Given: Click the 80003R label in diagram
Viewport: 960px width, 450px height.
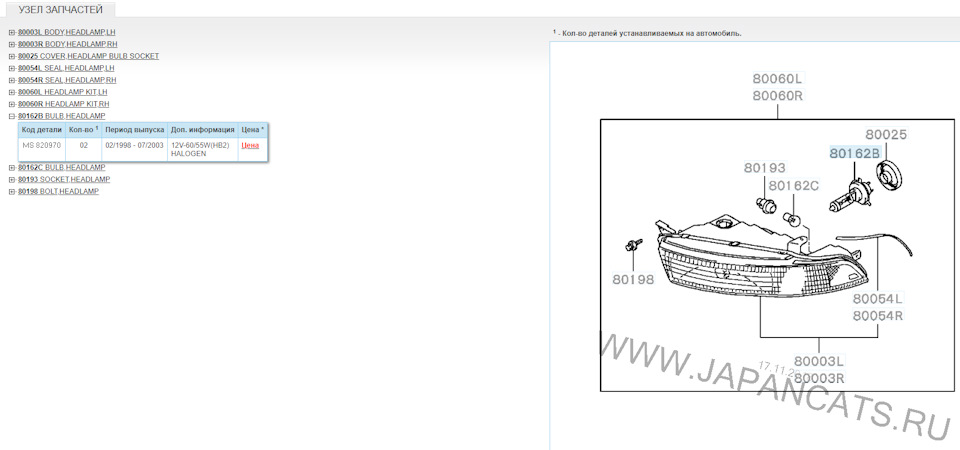Looking at the screenshot, I should pyautogui.click(x=819, y=378).
